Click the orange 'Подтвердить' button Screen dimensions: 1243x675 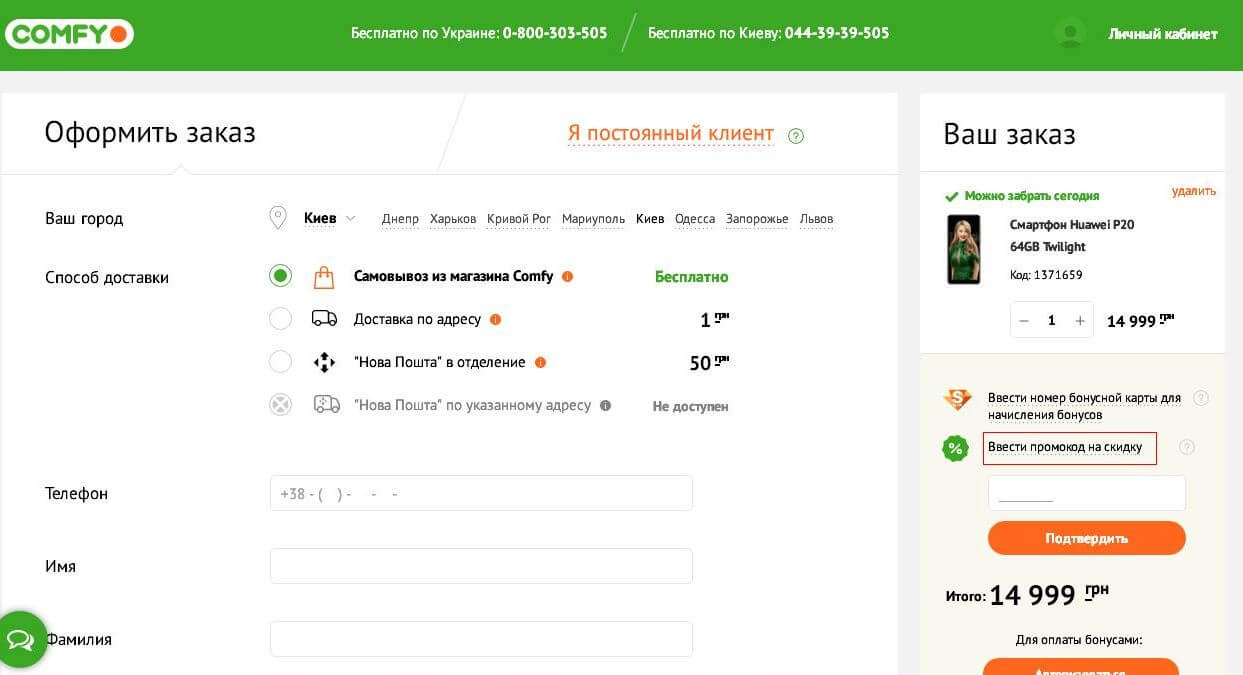[1087, 538]
